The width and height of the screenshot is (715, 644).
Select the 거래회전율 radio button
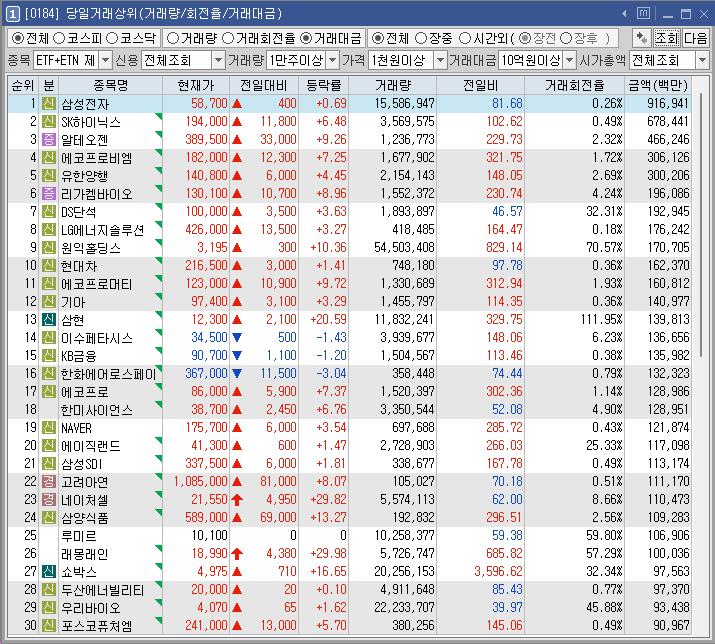[x=228, y=38]
